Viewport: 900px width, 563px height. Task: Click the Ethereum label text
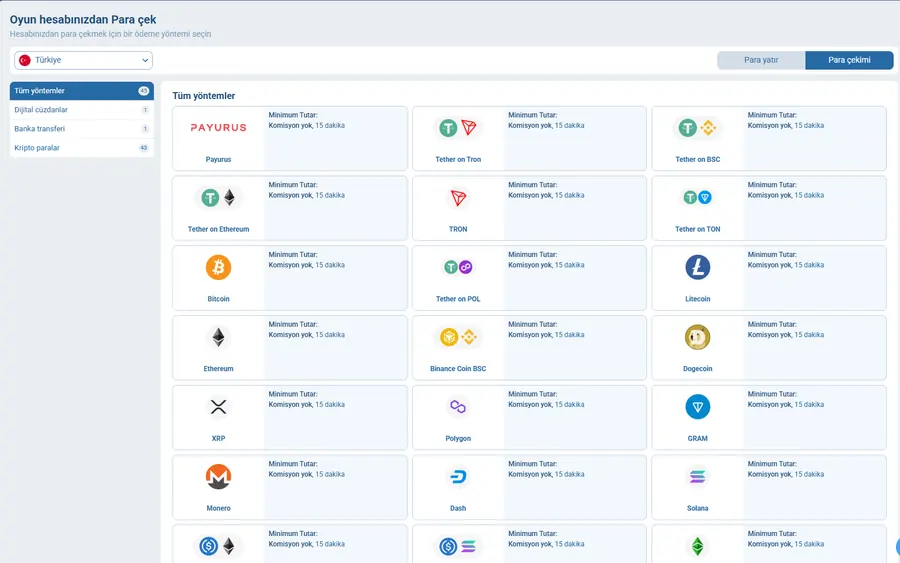click(x=218, y=368)
